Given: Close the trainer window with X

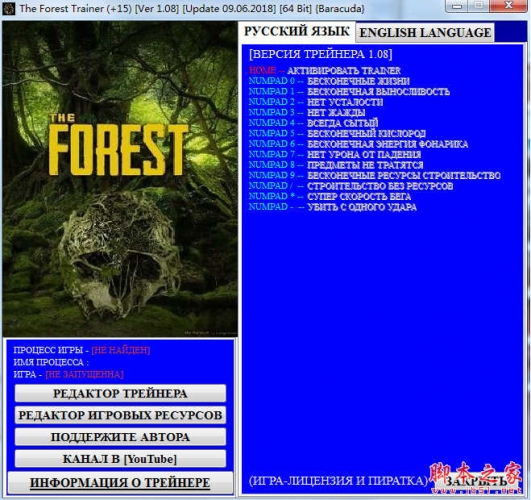Looking at the screenshot, I should pos(508,6).
